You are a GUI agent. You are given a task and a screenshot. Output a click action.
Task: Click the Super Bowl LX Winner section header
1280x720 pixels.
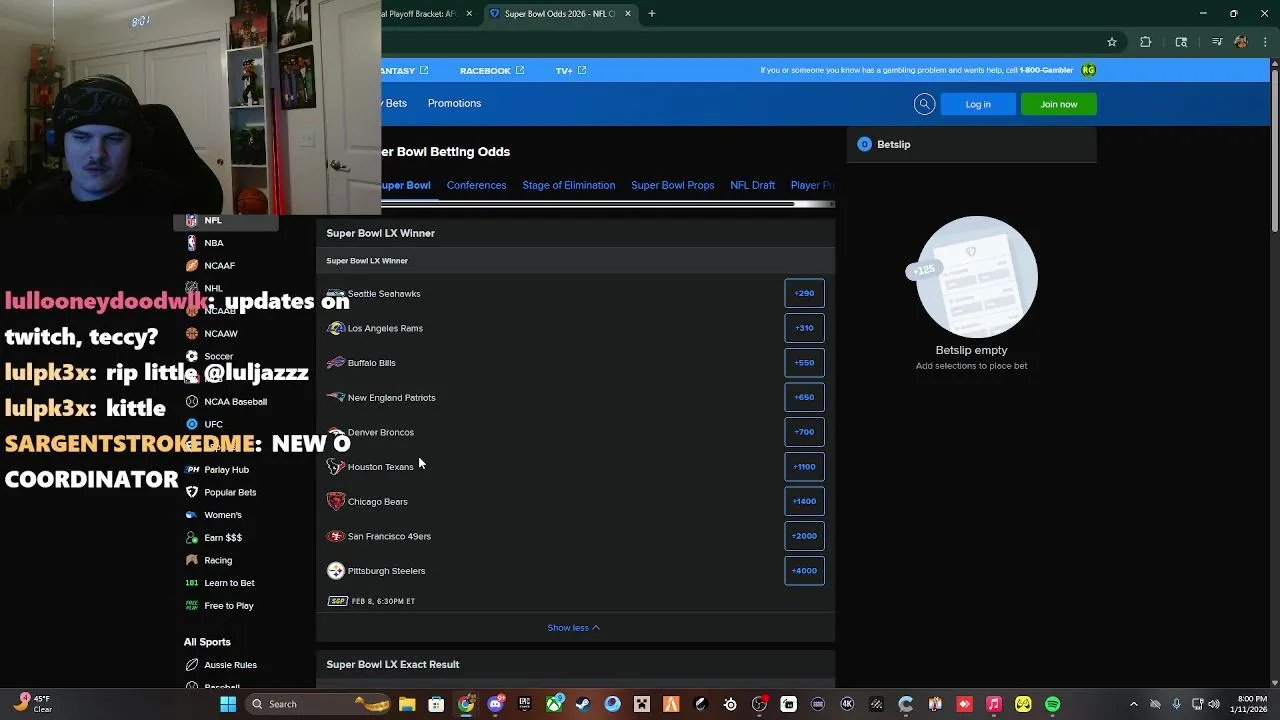(576, 233)
